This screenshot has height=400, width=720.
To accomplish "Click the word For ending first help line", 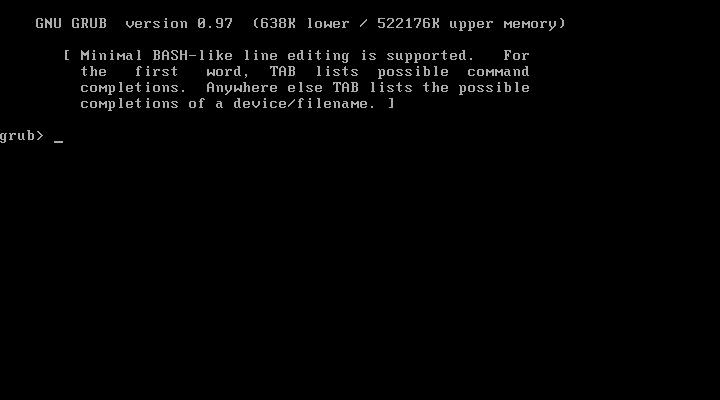I will tap(516, 56).
